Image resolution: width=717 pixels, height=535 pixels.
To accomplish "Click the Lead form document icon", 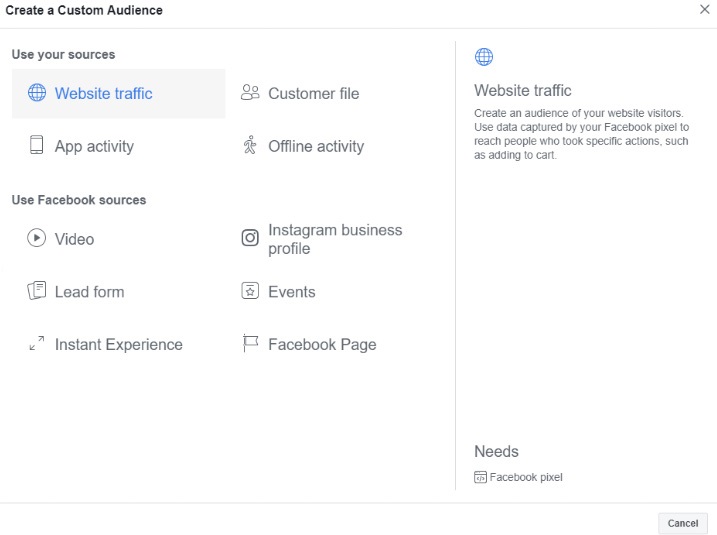I will click(37, 290).
